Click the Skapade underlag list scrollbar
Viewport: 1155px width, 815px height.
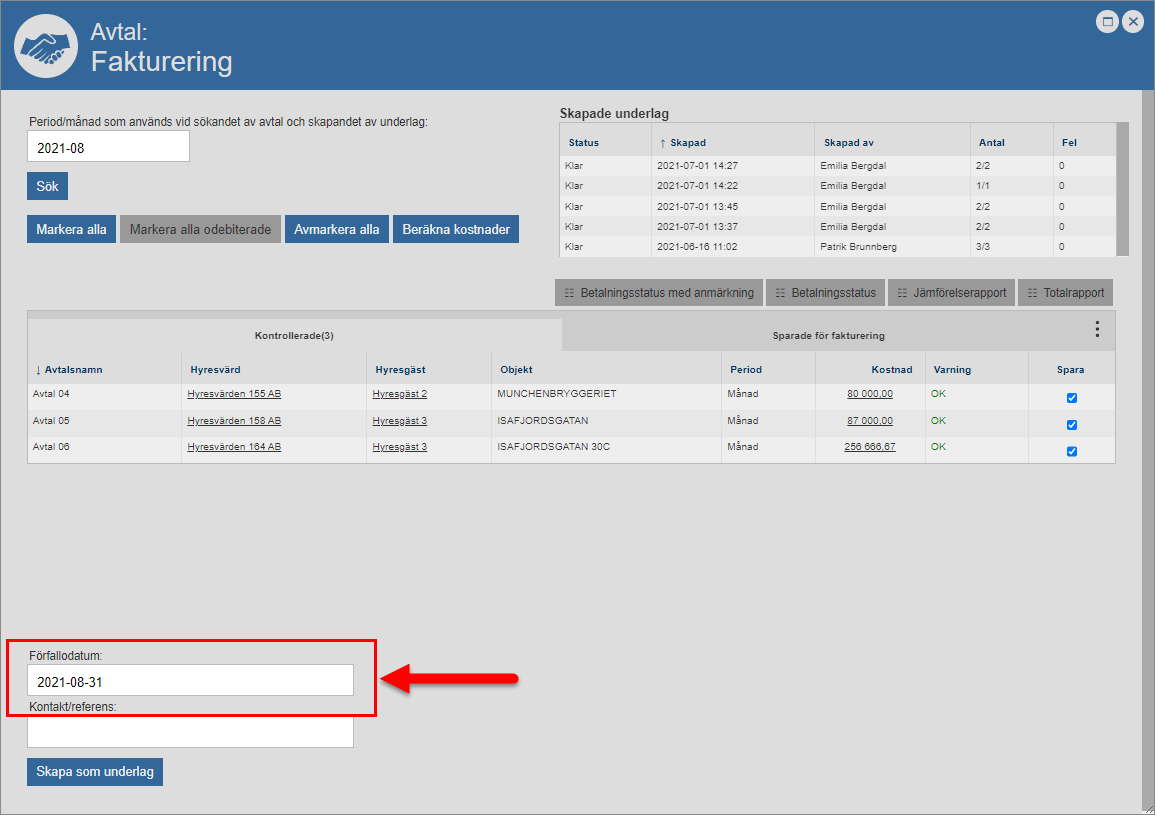pyautogui.click(x=1122, y=189)
